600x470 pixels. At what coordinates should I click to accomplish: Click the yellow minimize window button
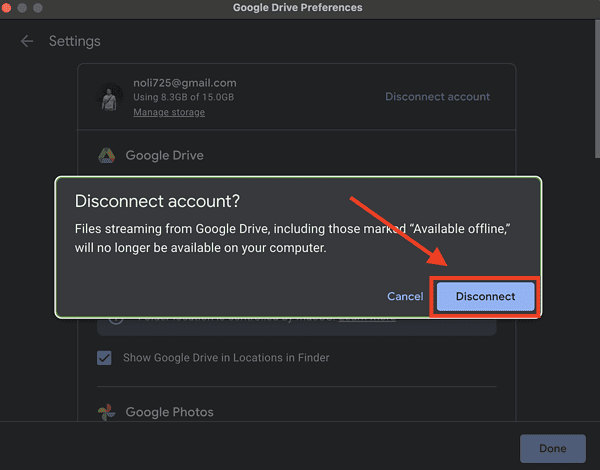click(23, 7)
